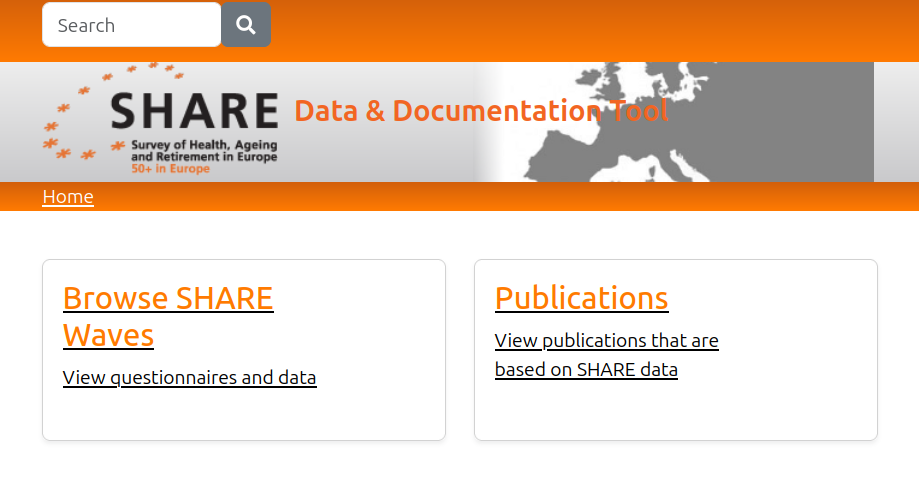Click the orange top bar right of search
Viewport: 919px width, 497px height.
(600, 28)
